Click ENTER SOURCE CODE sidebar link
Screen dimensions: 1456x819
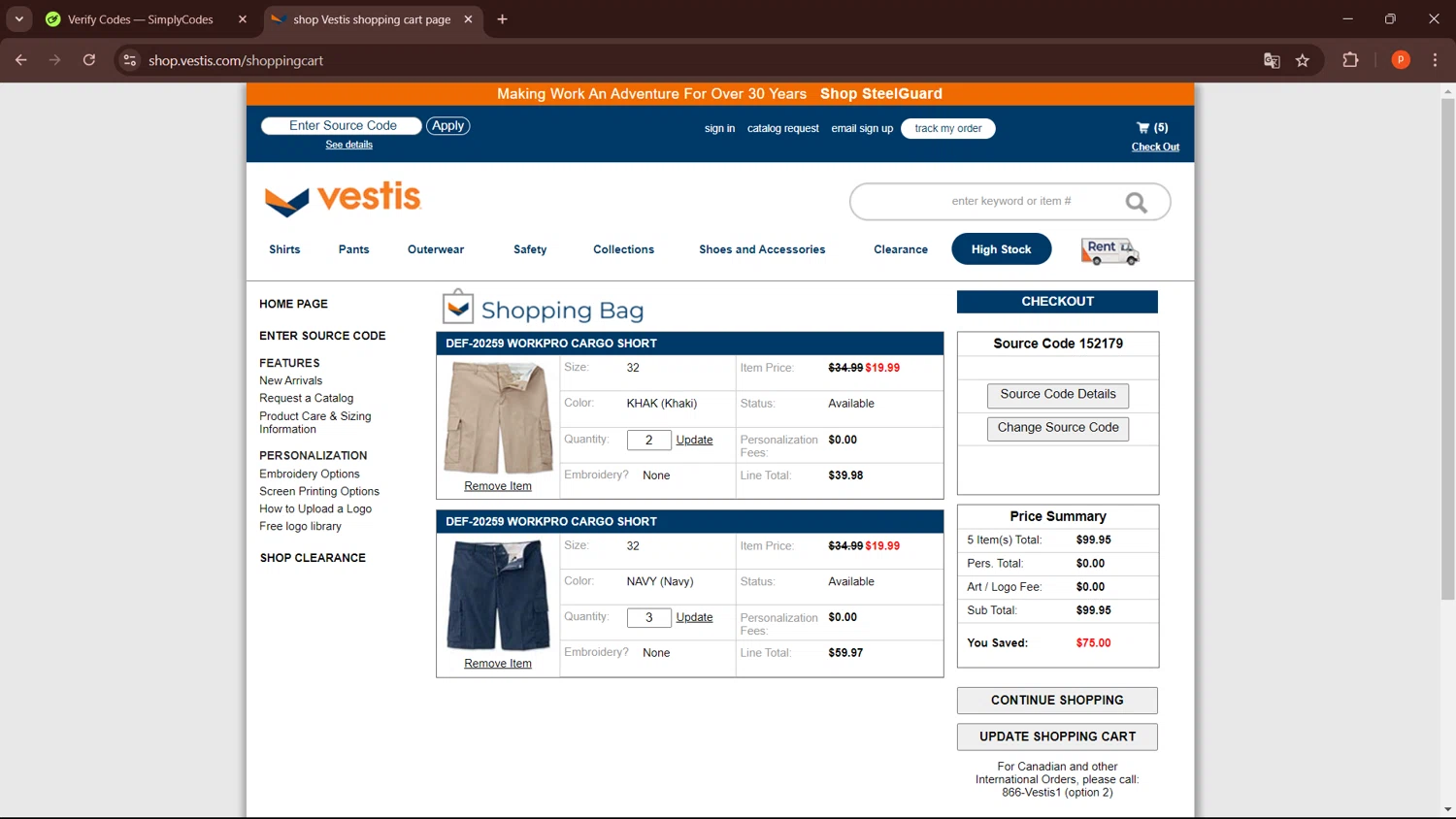point(322,336)
